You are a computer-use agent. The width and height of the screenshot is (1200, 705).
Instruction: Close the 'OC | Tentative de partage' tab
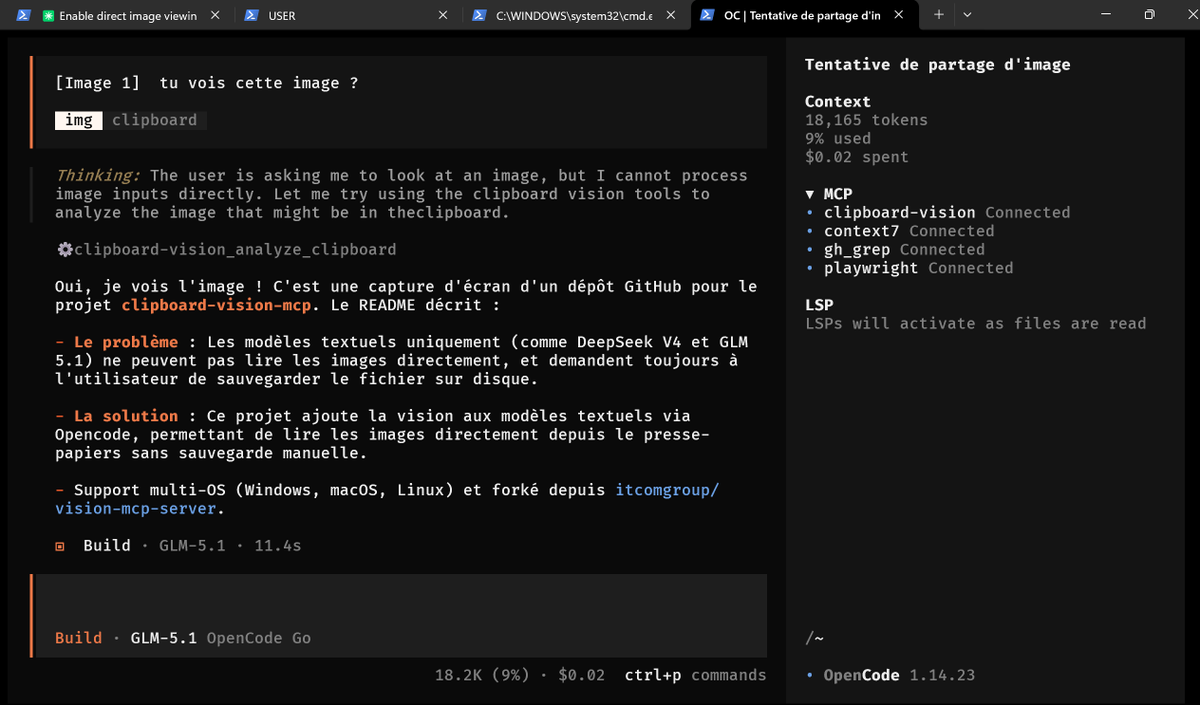(x=899, y=16)
